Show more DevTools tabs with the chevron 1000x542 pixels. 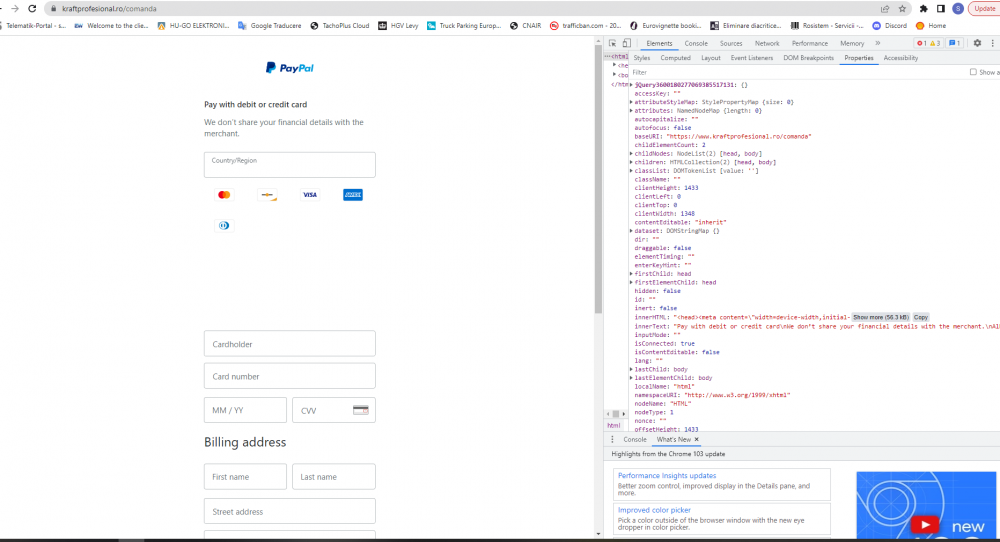(878, 43)
